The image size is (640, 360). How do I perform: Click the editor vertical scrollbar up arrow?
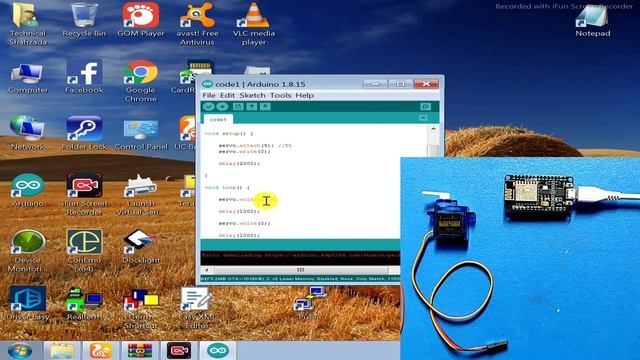point(433,129)
